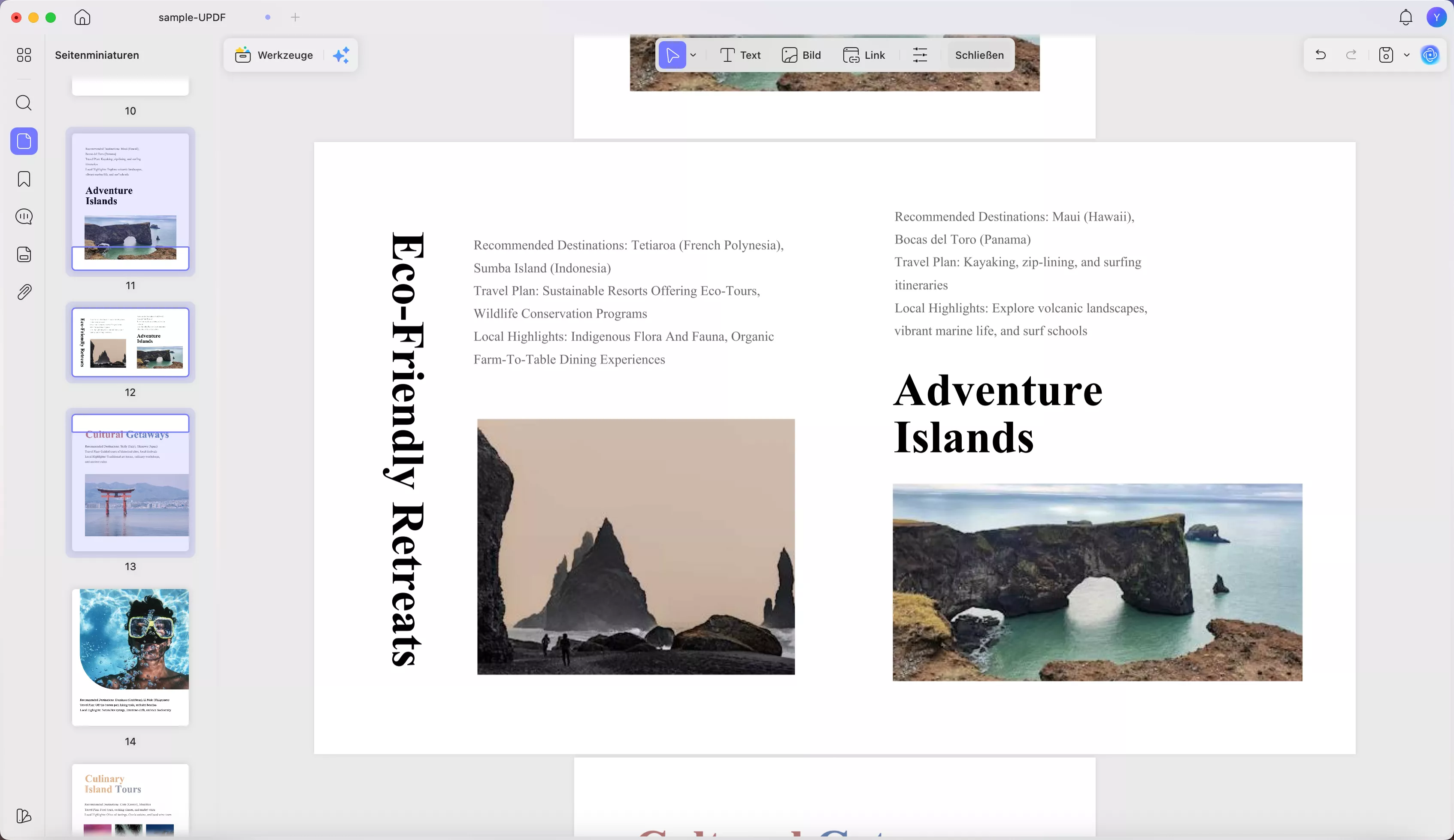The width and height of the screenshot is (1454, 840).
Task: Add a new tab
Action: click(x=295, y=17)
